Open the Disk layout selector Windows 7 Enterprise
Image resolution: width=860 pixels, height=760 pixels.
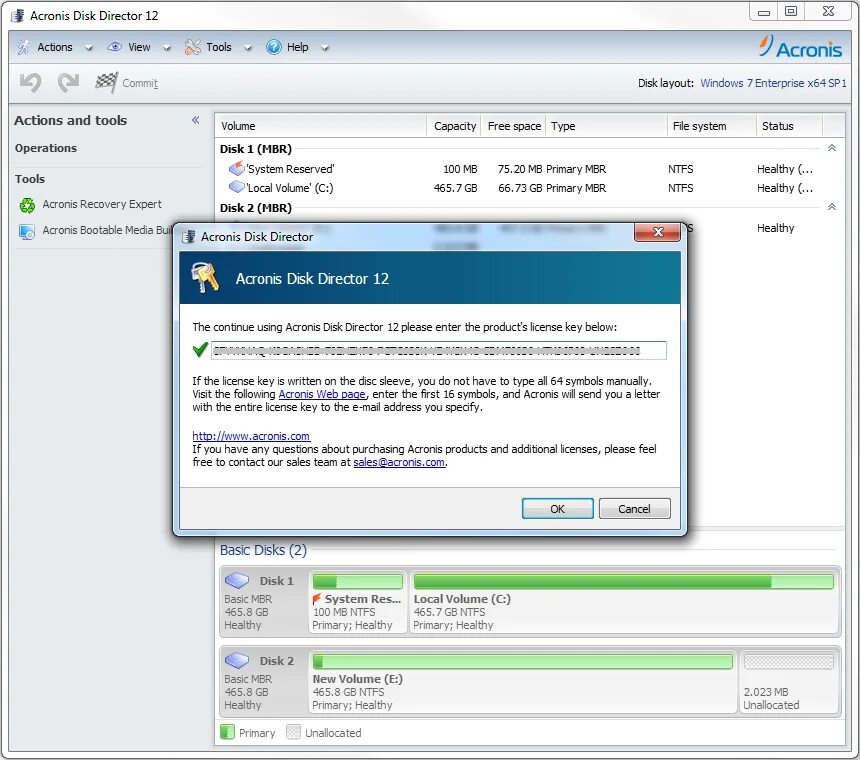[773, 83]
